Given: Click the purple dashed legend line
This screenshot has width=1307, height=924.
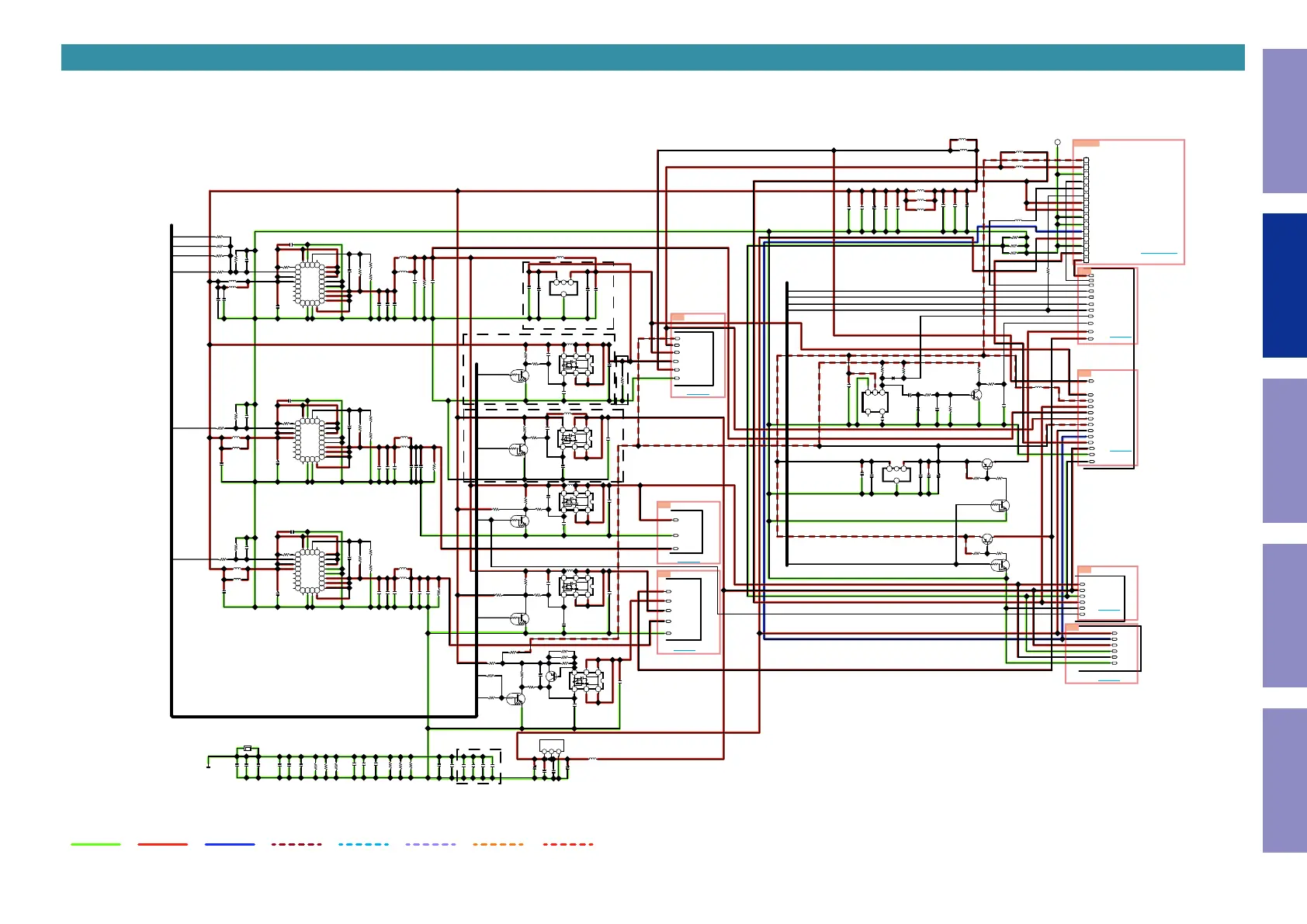Looking at the screenshot, I should (x=431, y=844).
